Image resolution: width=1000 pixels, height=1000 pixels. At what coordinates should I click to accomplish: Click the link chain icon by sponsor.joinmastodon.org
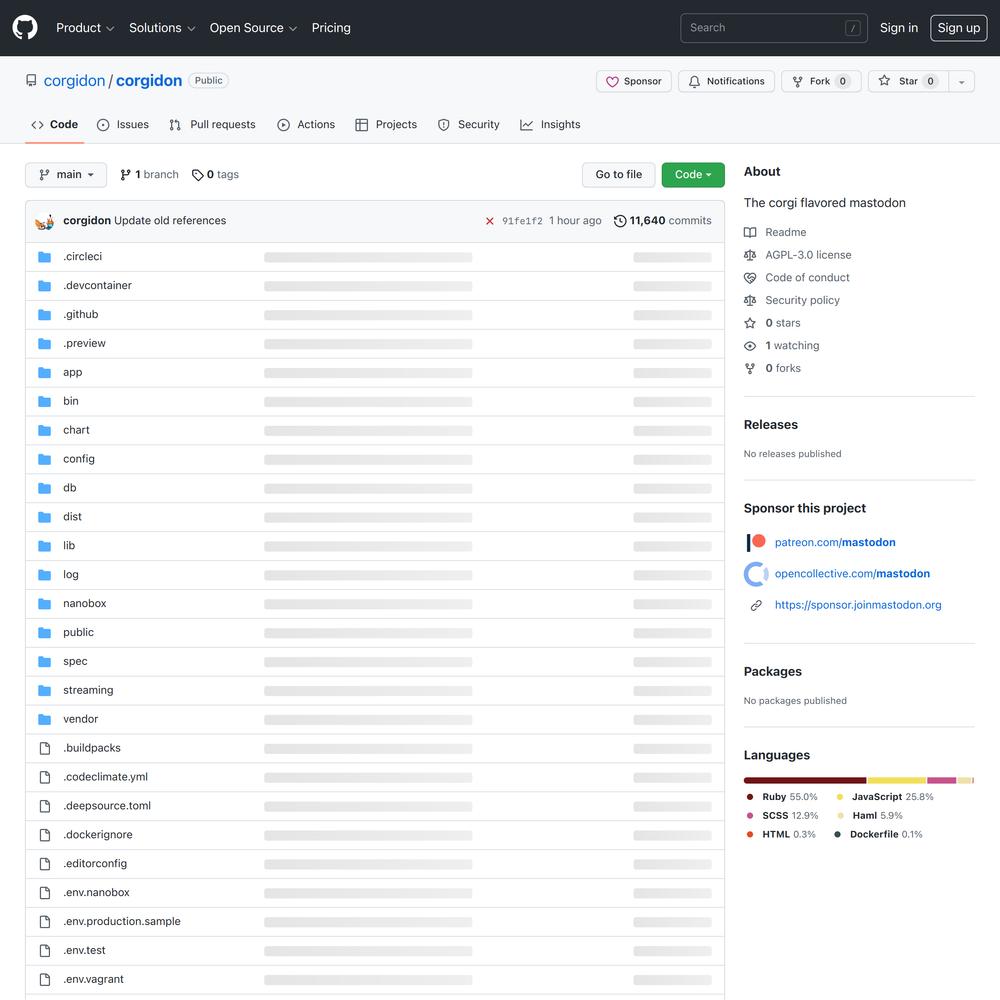click(x=756, y=605)
